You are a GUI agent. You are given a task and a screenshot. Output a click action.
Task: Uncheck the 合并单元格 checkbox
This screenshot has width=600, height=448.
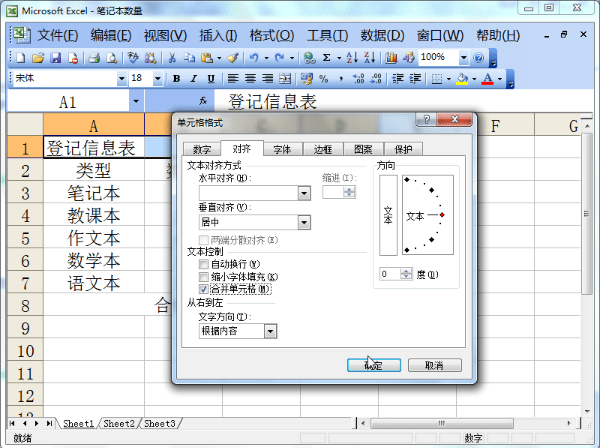tap(205, 289)
